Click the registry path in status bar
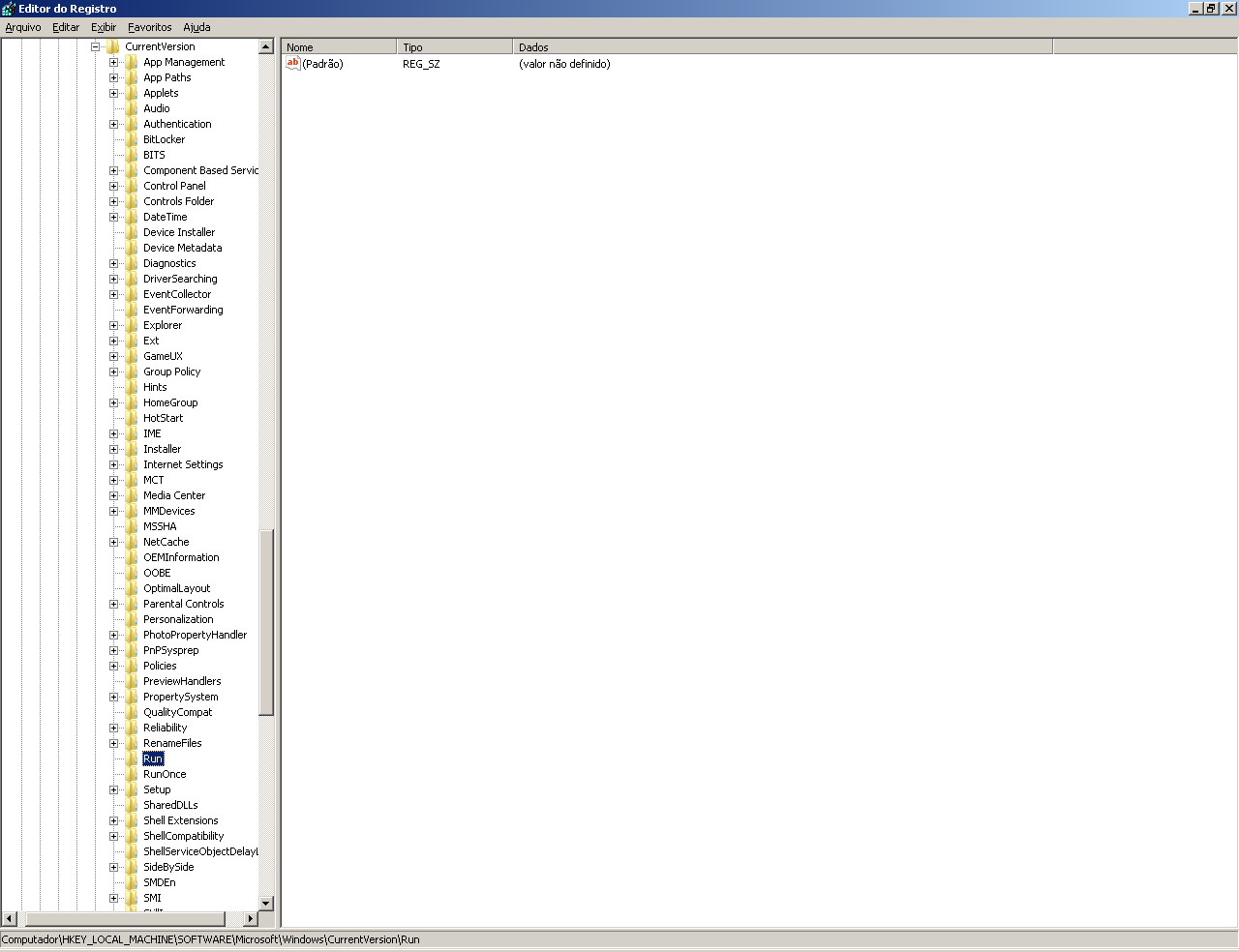The image size is (1239, 952). 210,939
